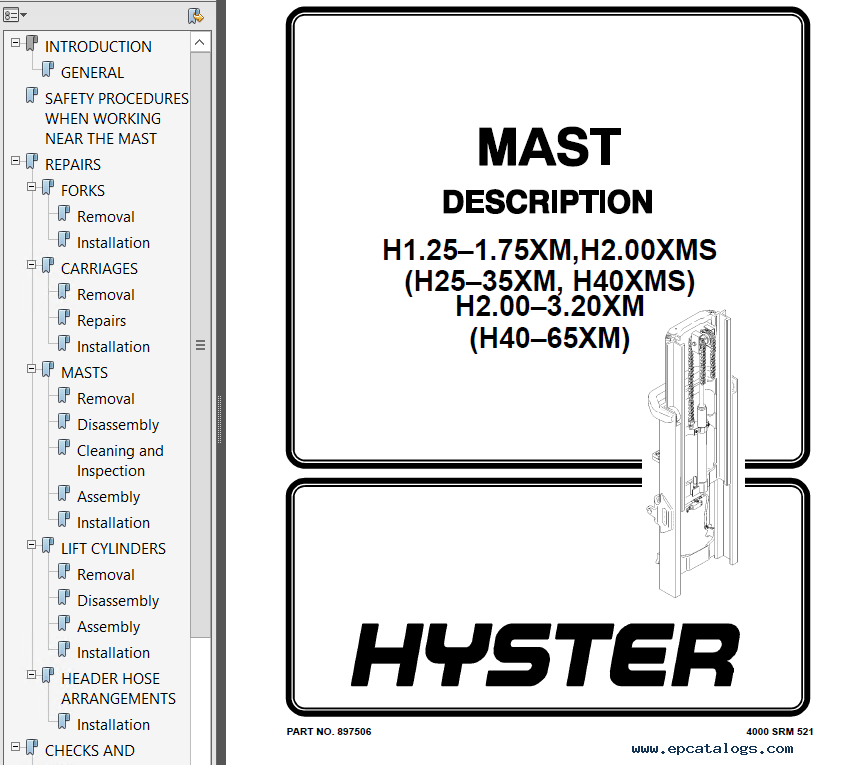Open Assembly under MASTS
The width and height of the screenshot is (844, 765).
click(x=108, y=497)
